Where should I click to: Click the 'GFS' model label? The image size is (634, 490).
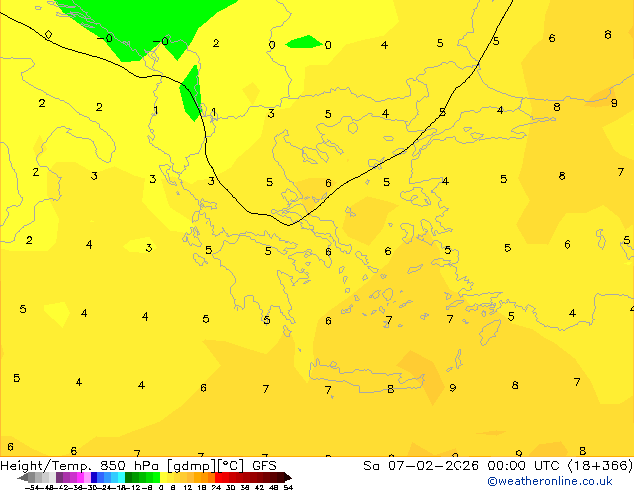(264, 466)
